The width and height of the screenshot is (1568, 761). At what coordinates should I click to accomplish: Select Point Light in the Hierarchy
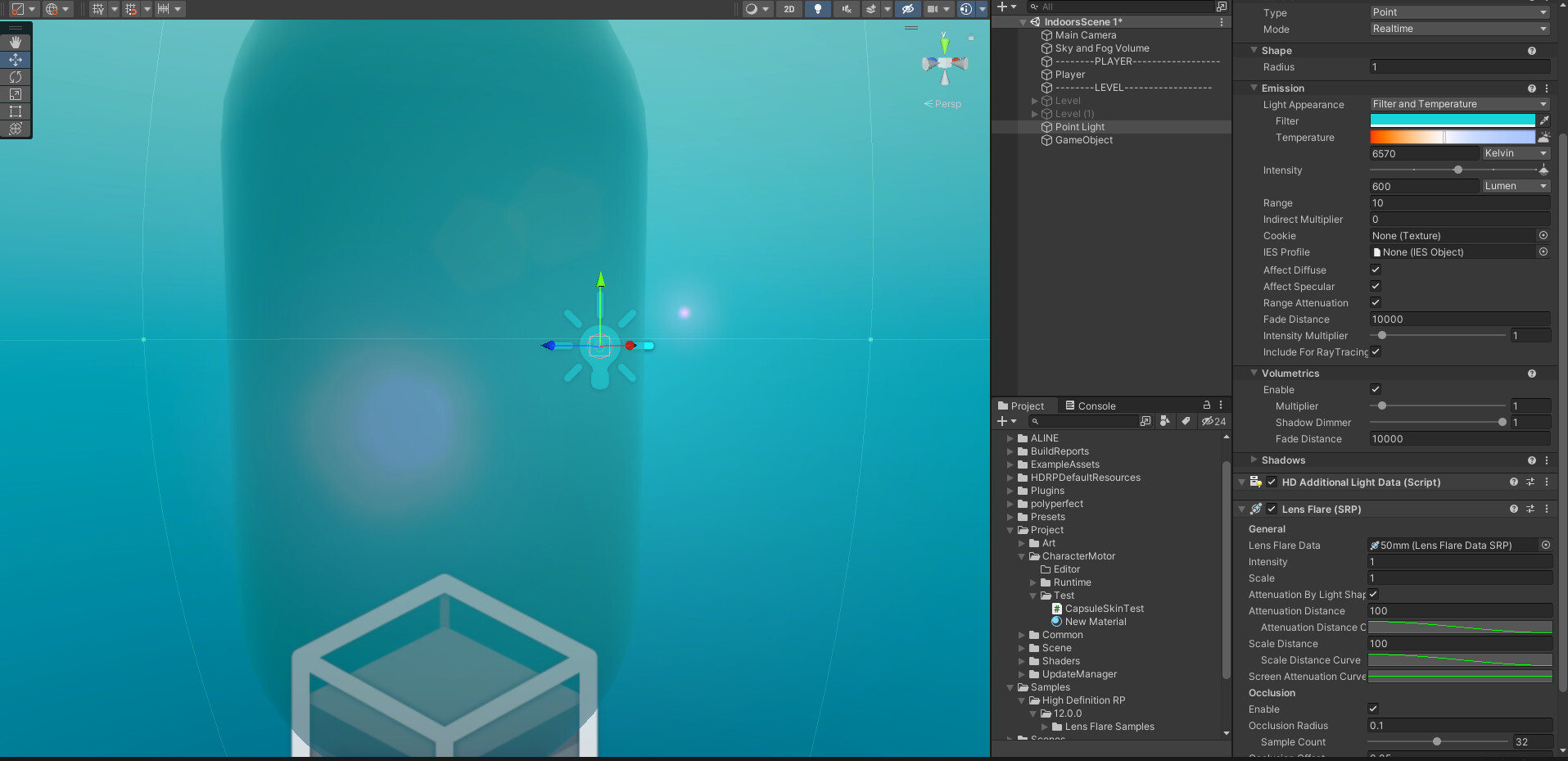[x=1078, y=126]
